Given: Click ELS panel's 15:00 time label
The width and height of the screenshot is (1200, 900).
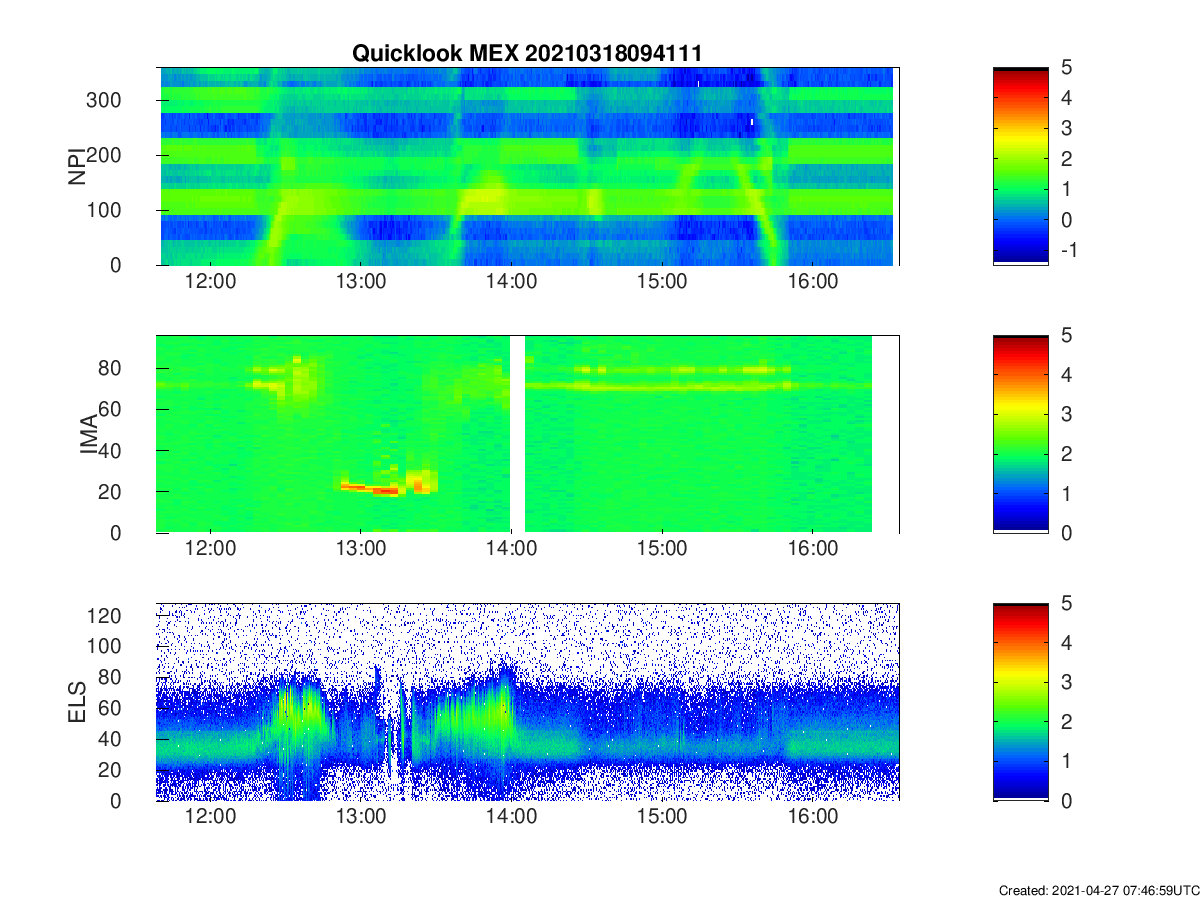Looking at the screenshot, I should pos(662,819).
